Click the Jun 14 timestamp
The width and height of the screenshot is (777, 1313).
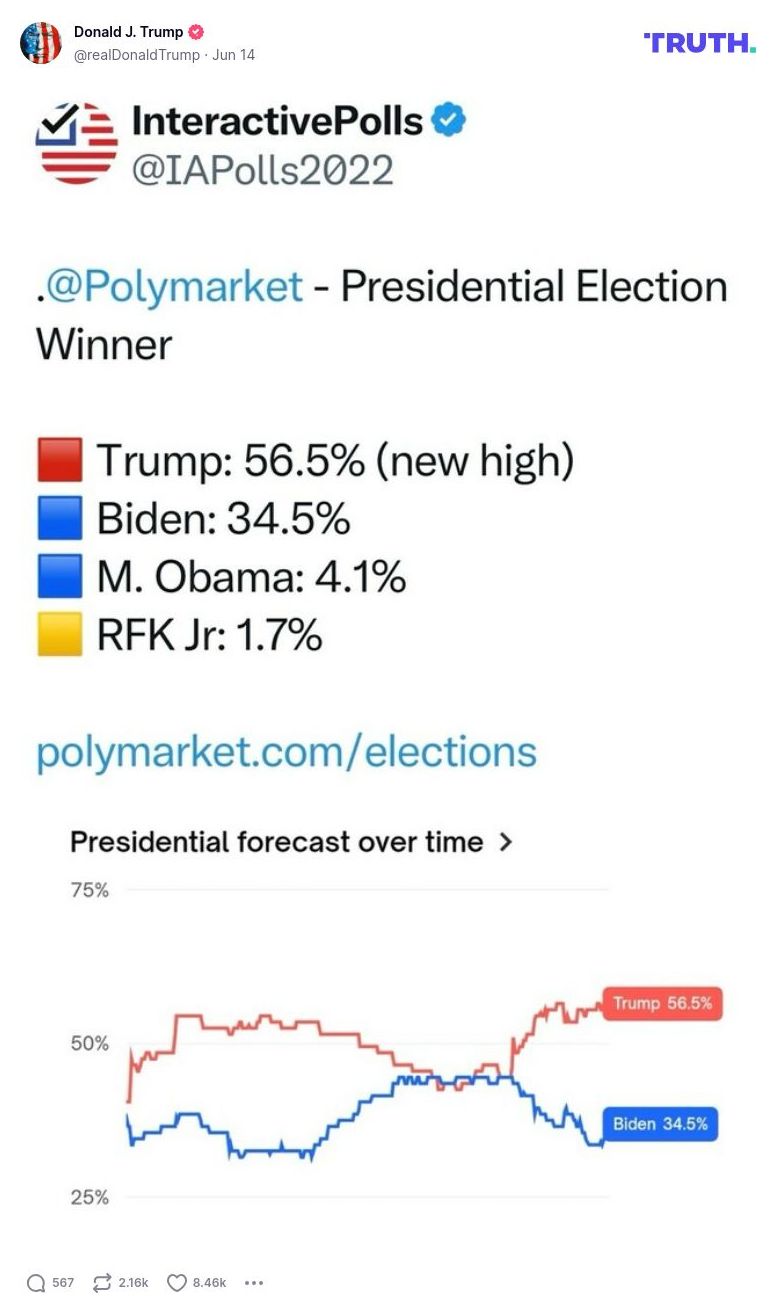[231, 55]
